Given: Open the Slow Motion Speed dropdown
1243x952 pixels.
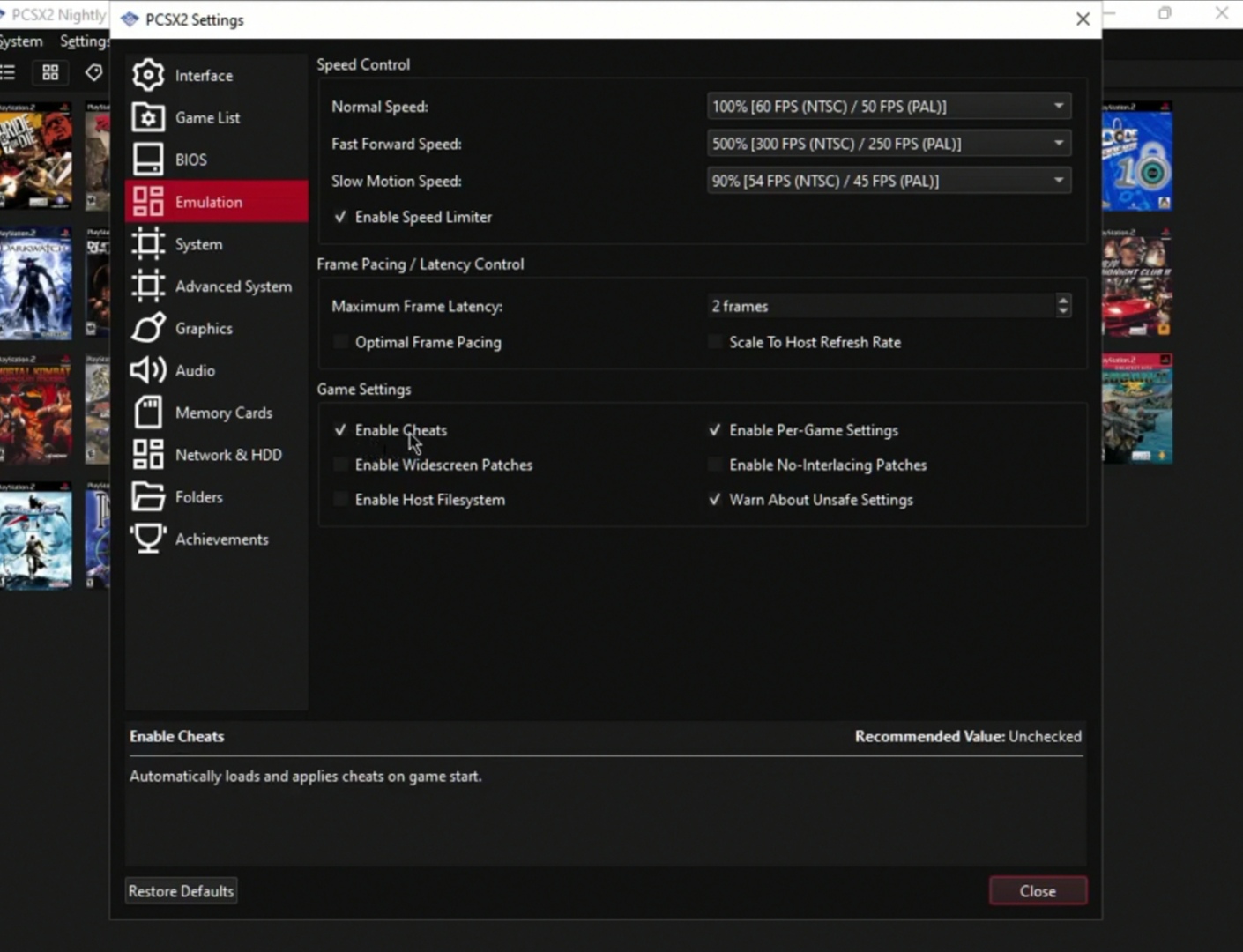Looking at the screenshot, I should point(889,181).
